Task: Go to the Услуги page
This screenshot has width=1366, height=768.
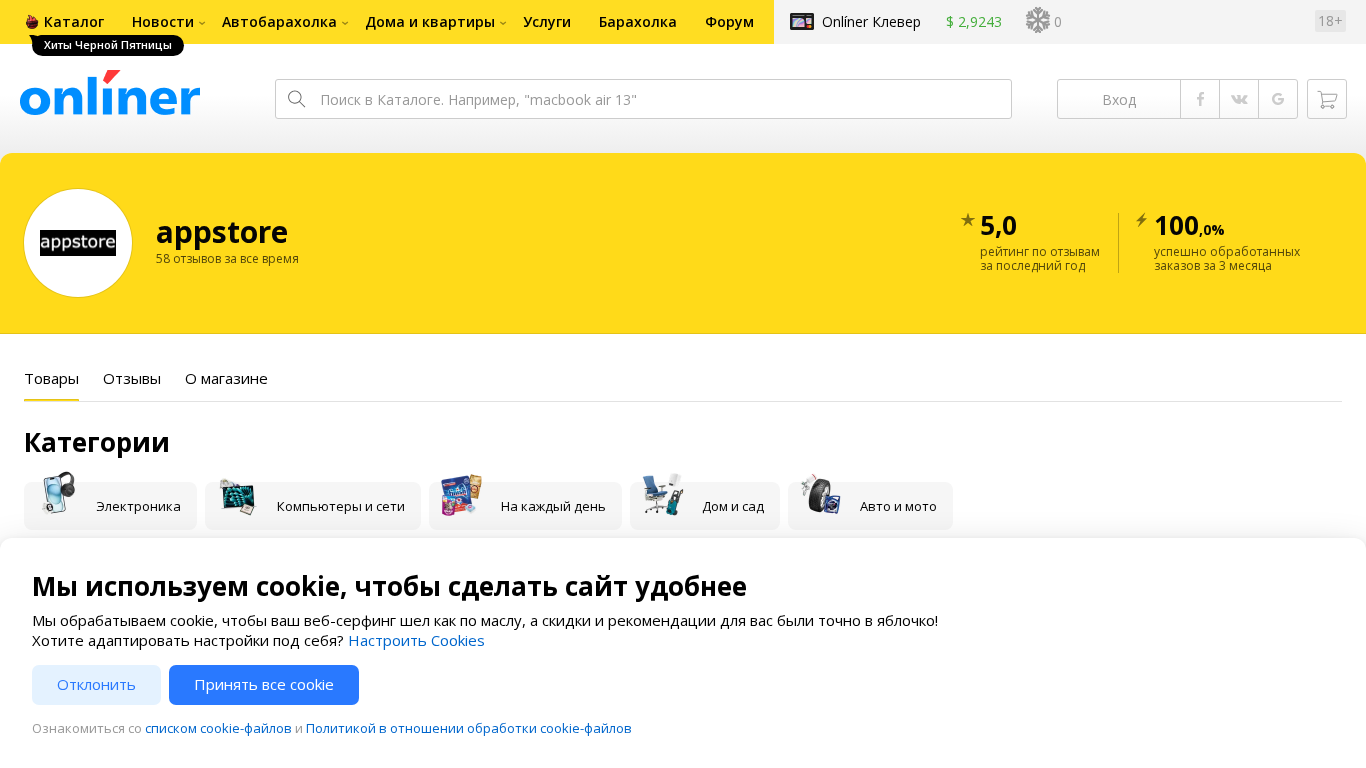Action: pyautogui.click(x=547, y=22)
